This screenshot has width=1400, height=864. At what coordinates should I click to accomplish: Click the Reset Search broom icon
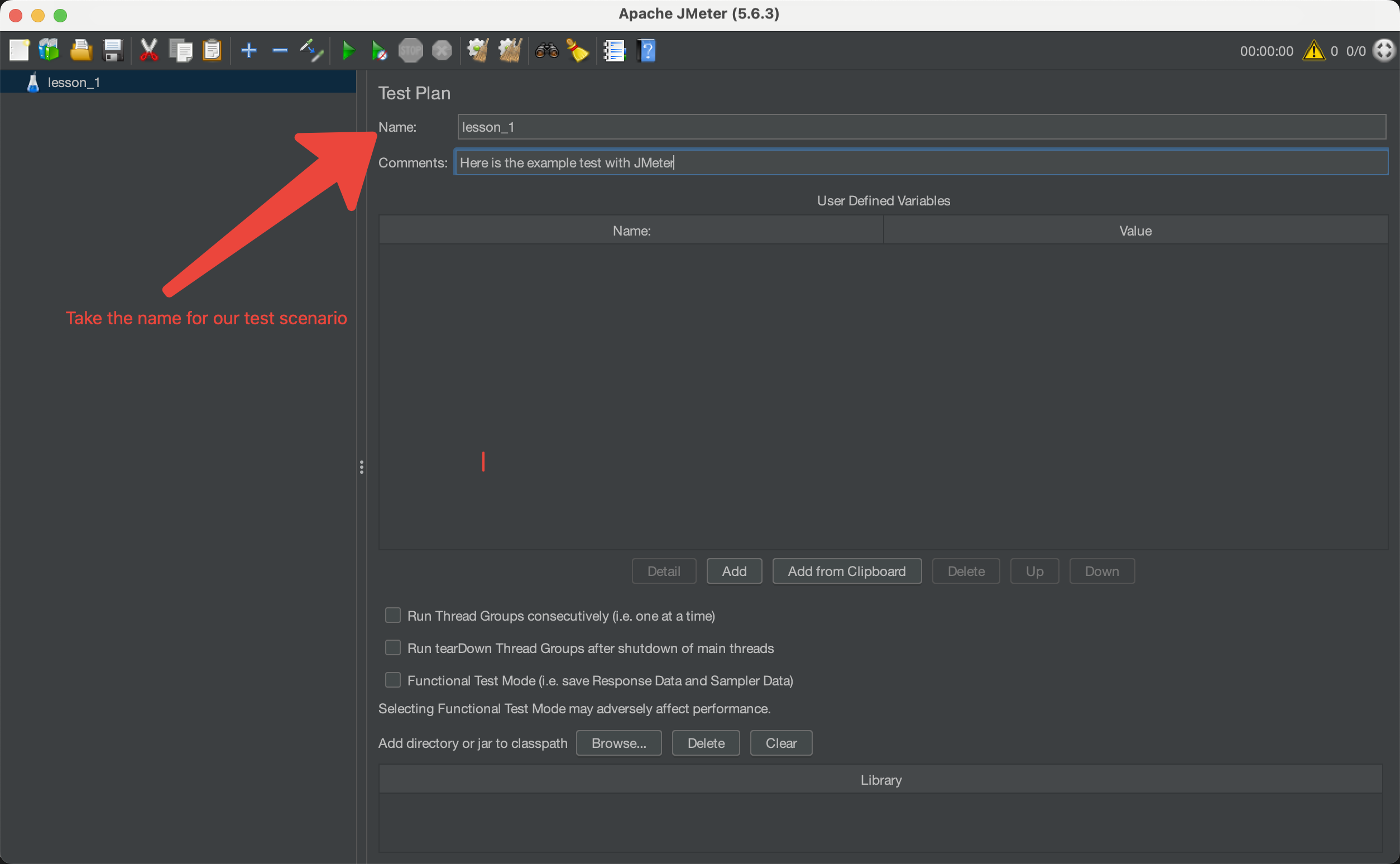coord(578,51)
